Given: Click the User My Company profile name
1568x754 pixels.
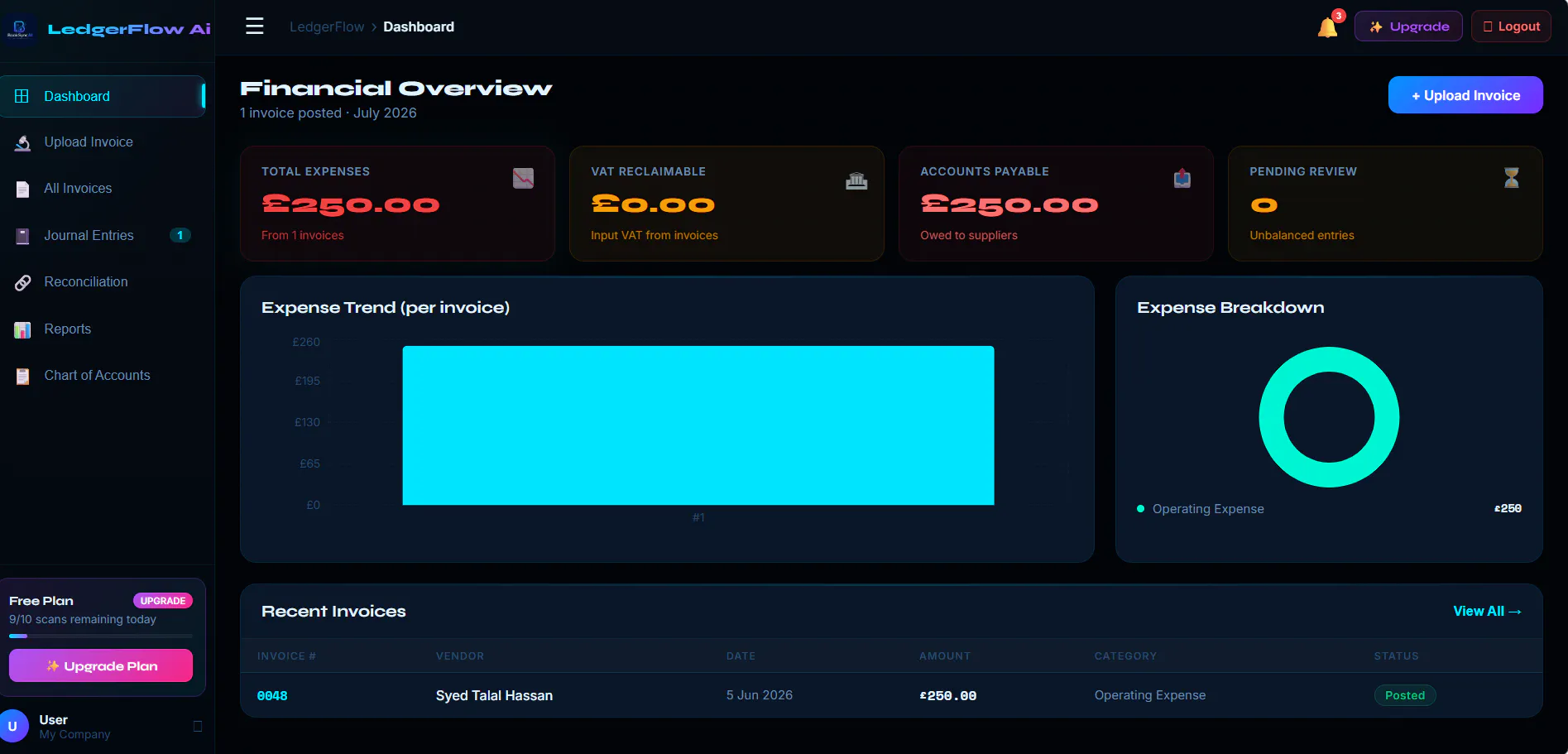Looking at the screenshot, I should pyautogui.click(x=74, y=727).
